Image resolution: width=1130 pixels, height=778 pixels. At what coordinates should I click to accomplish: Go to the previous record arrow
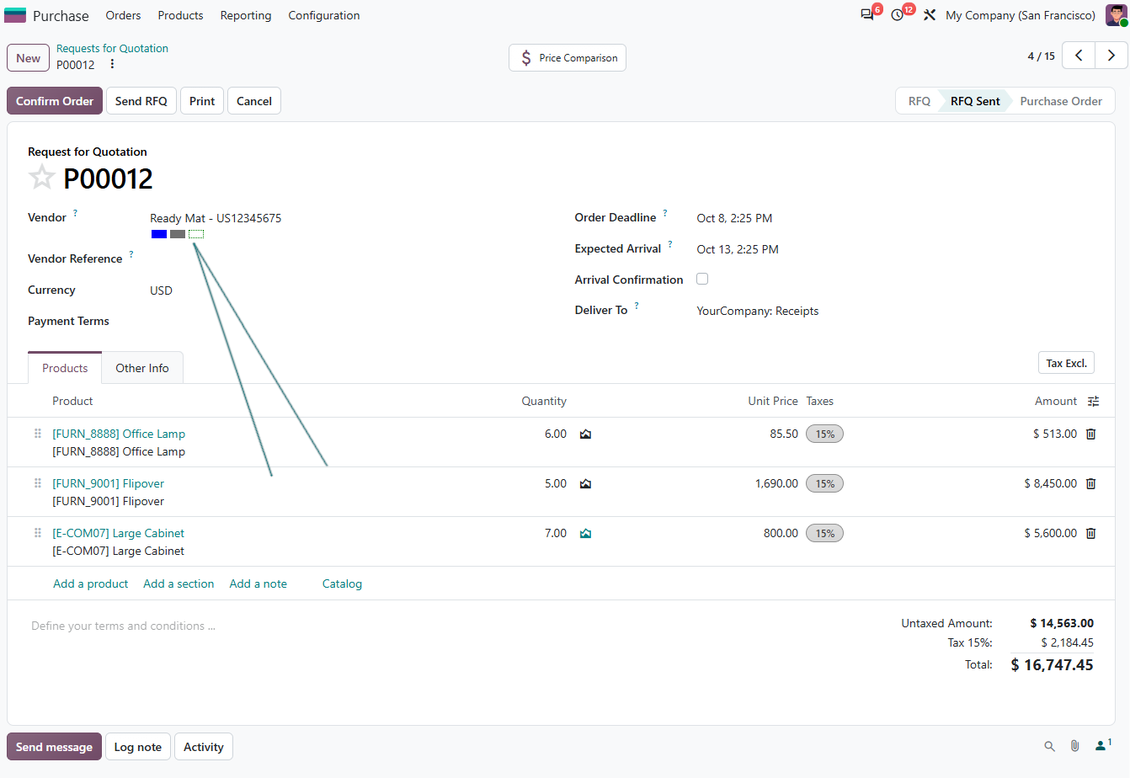(x=1079, y=55)
